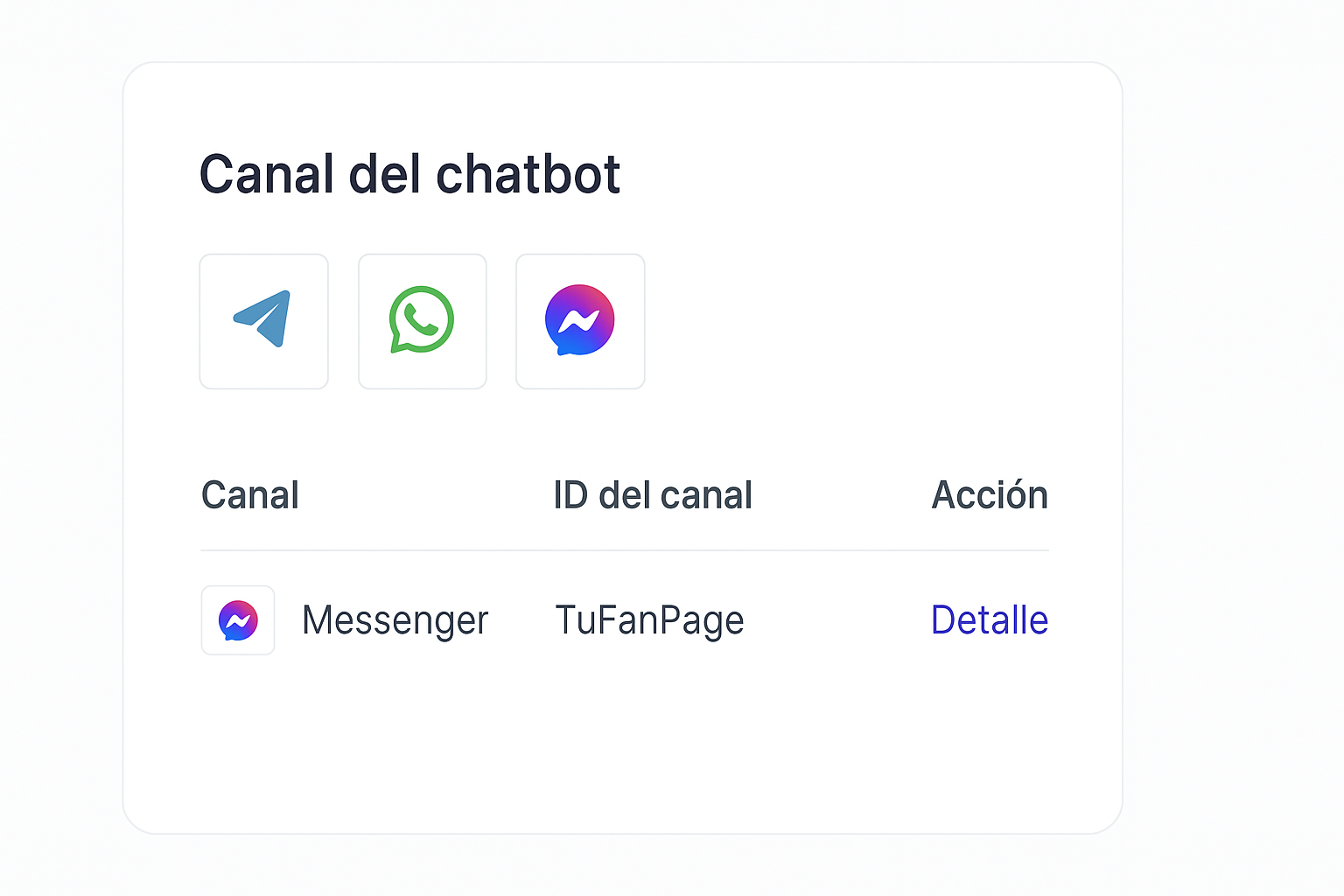Open Detalle for the Messenger channel
This screenshot has height=896, width=1344.
click(989, 620)
